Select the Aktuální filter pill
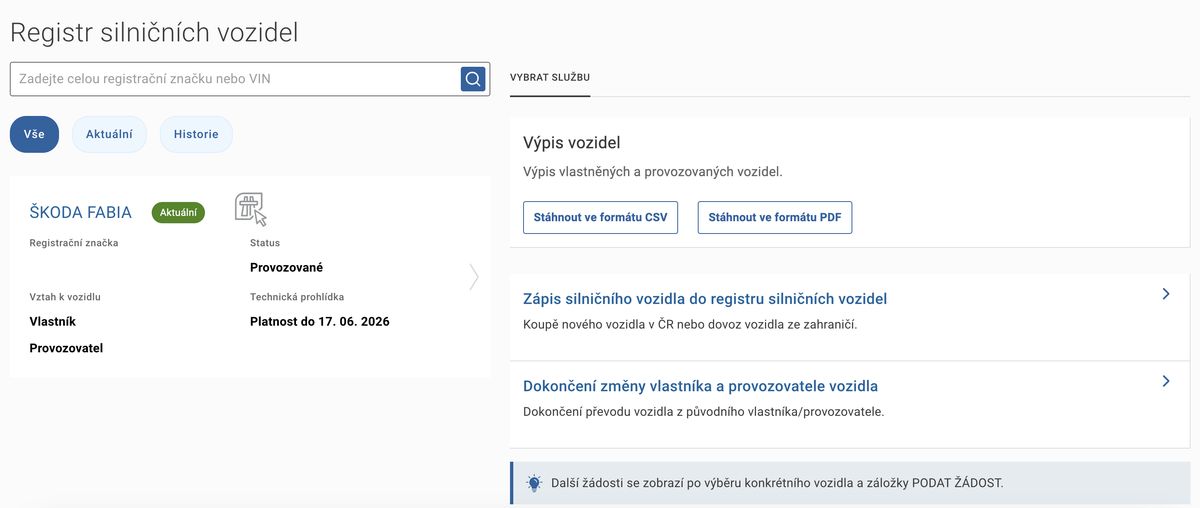The height and width of the screenshot is (508, 1200). [109, 134]
